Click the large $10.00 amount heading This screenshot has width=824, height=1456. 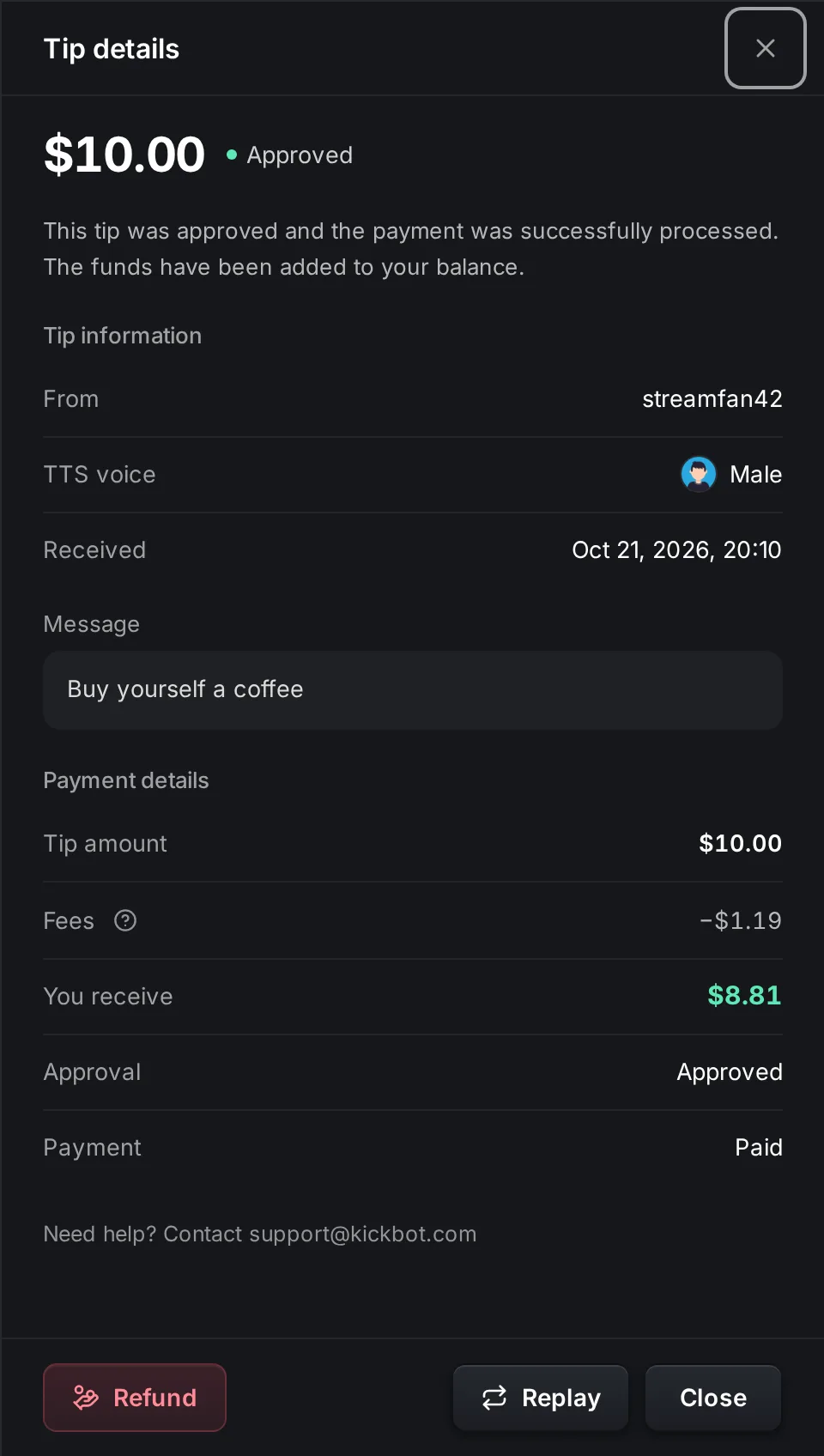point(124,155)
